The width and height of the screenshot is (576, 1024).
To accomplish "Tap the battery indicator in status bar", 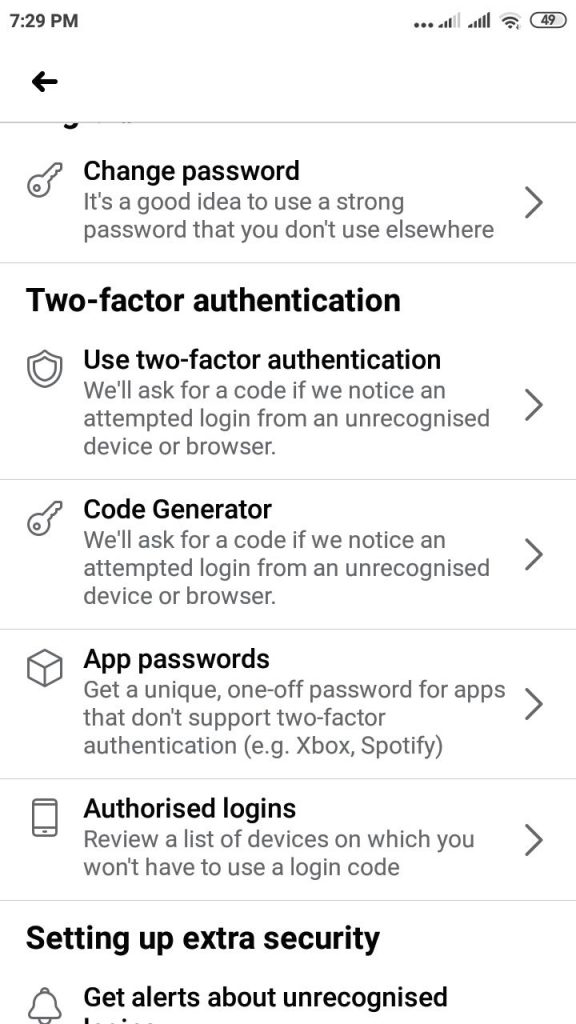I will click(x=548, y=21).
